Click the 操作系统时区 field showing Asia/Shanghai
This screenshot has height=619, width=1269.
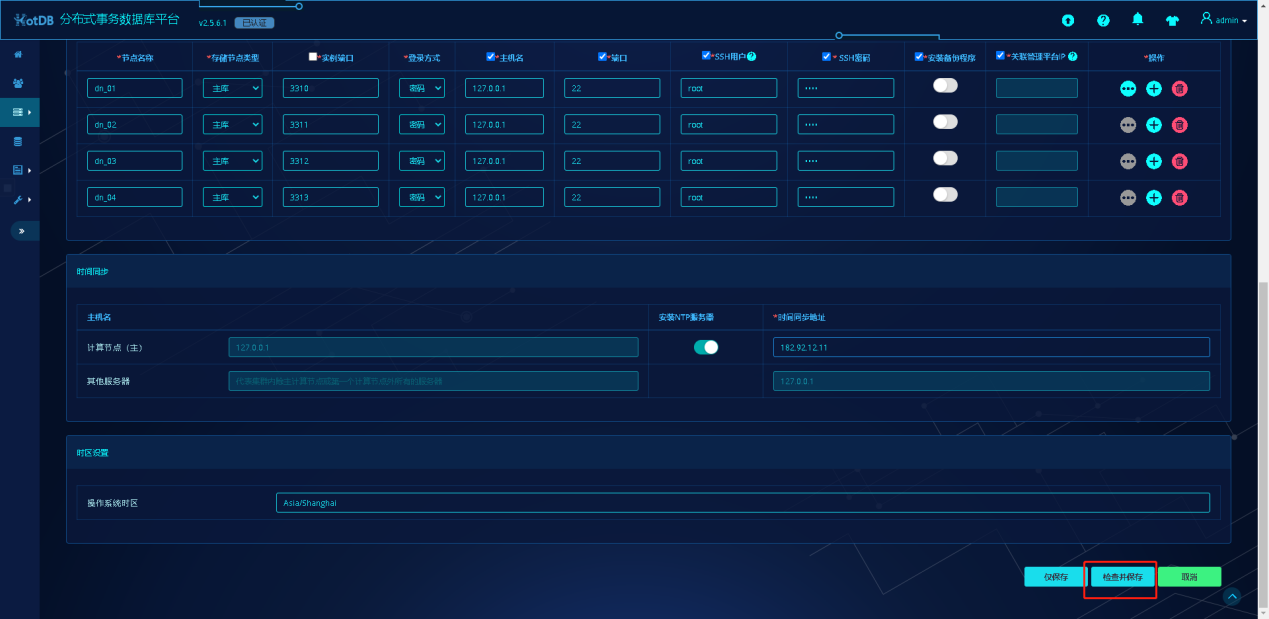[x=743, y=502]
